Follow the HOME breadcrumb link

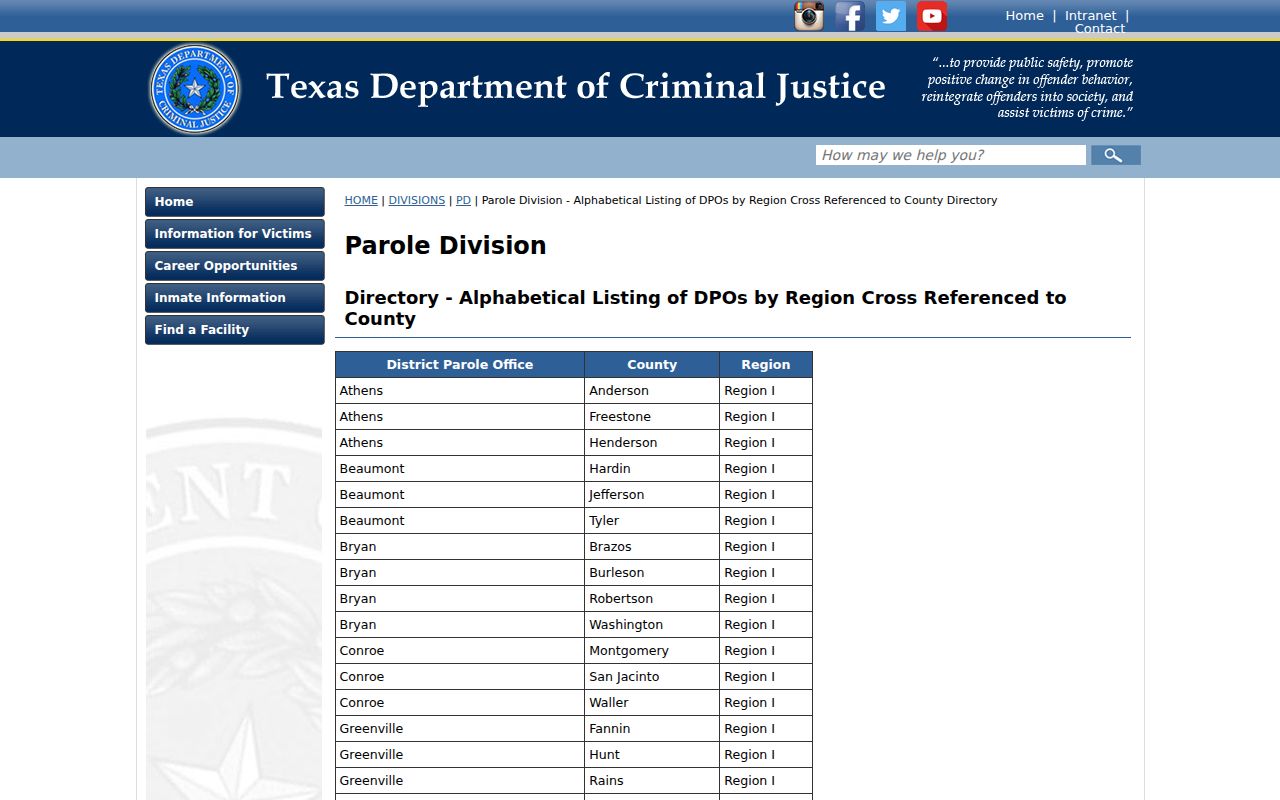(x=361, y=200)
